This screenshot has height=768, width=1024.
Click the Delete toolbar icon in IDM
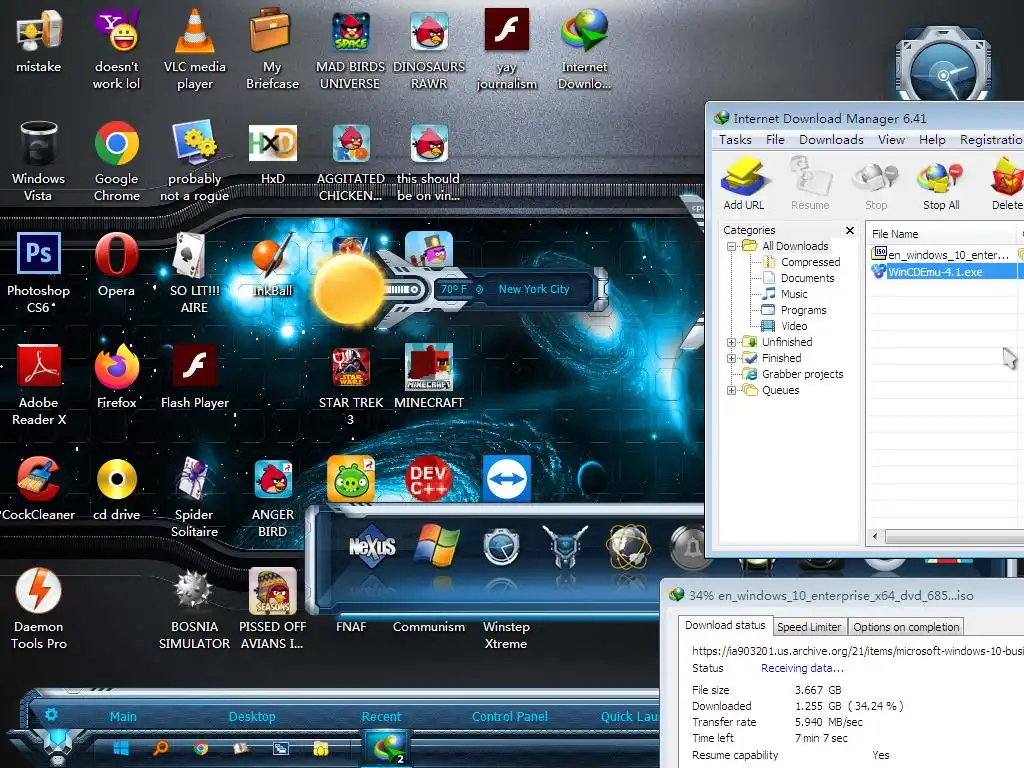(x=1007, y=185)
